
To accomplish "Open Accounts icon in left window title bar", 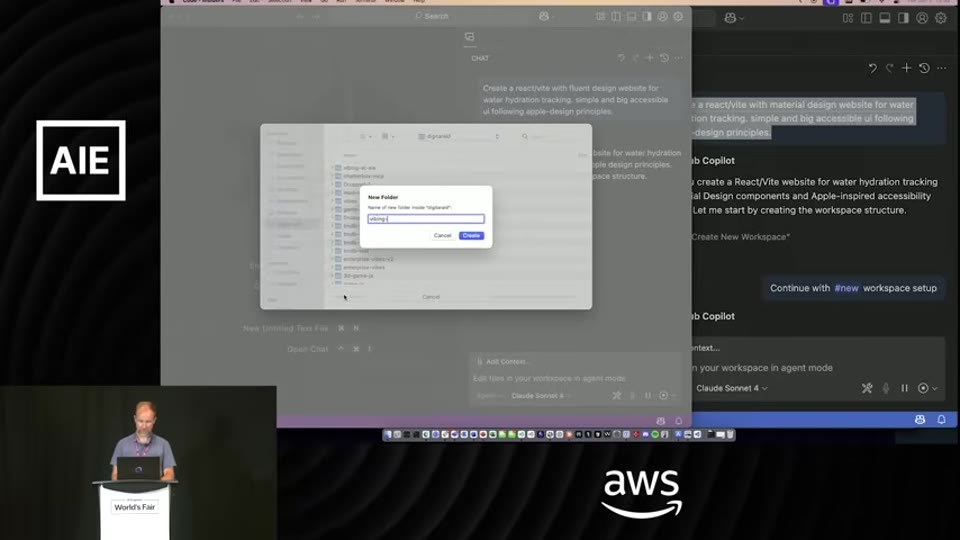I will point(662,17).
